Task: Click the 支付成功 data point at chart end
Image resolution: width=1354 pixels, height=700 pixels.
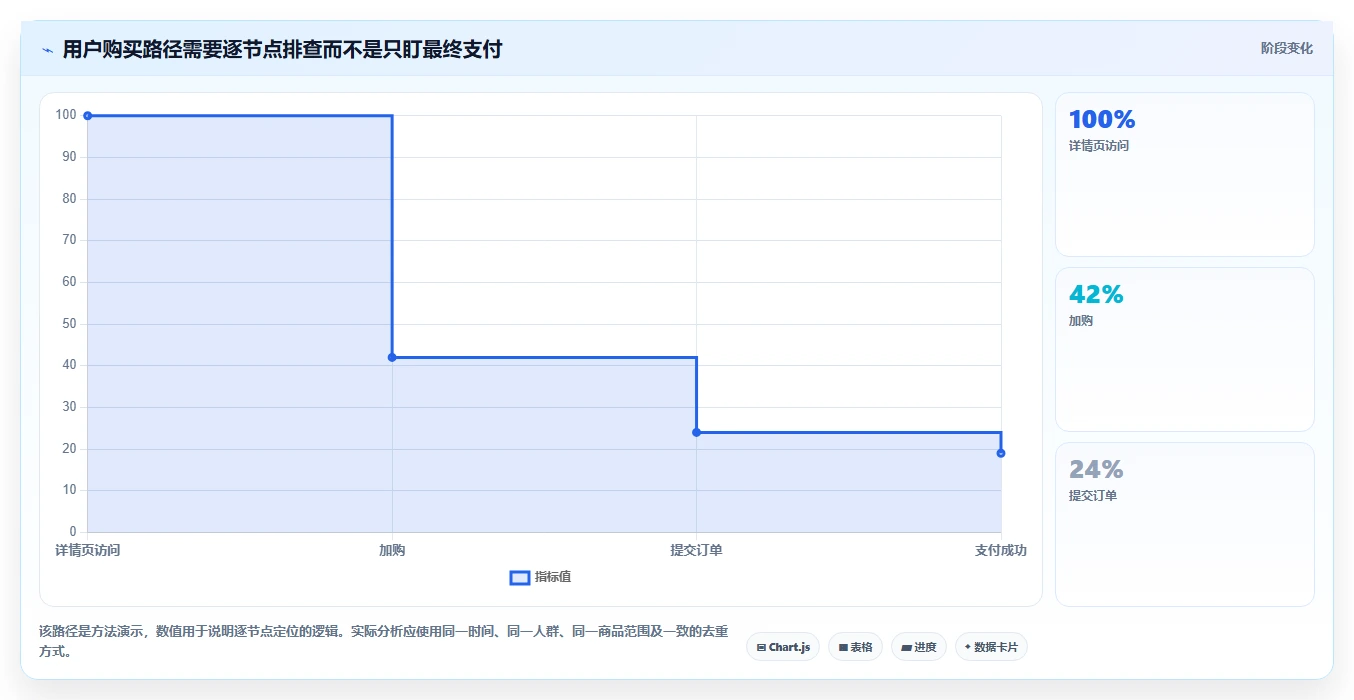Action: pos(1001,453)
